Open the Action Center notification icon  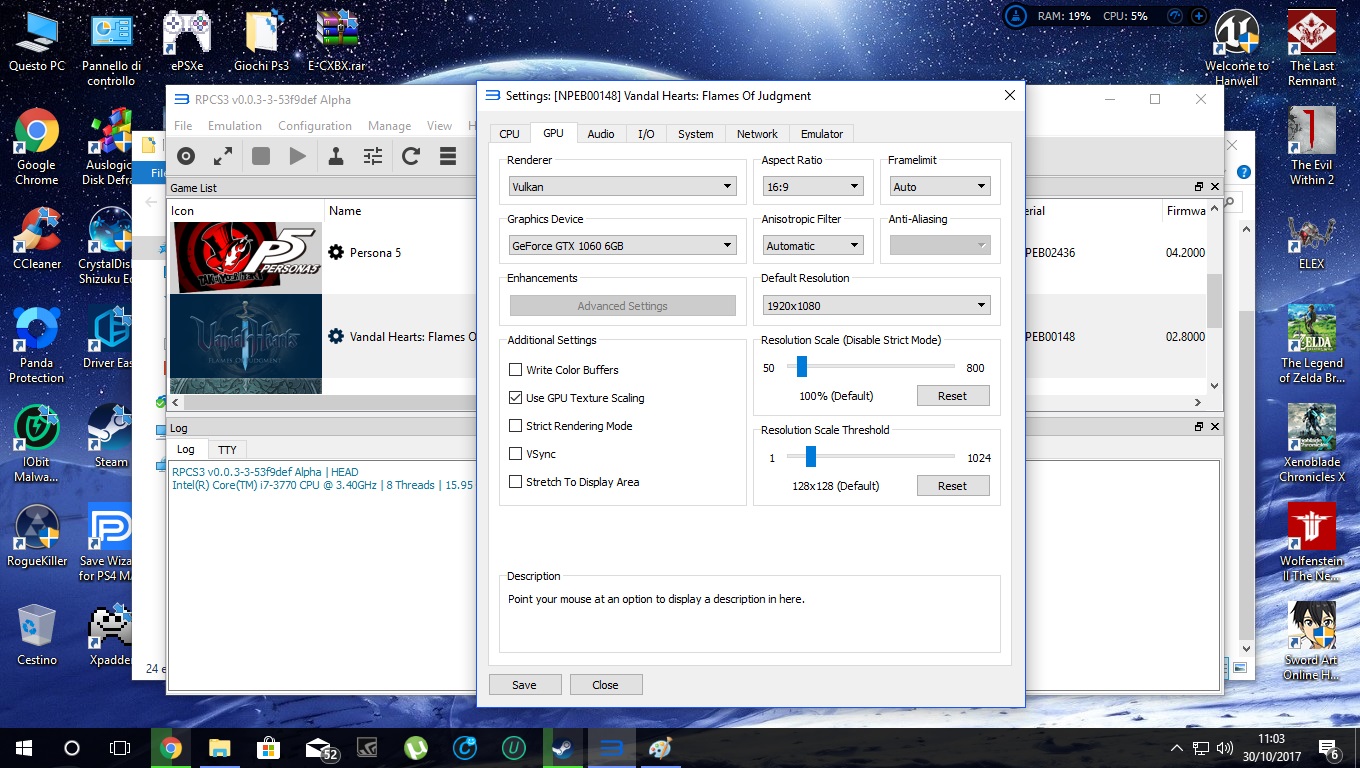click(1330, 747)
